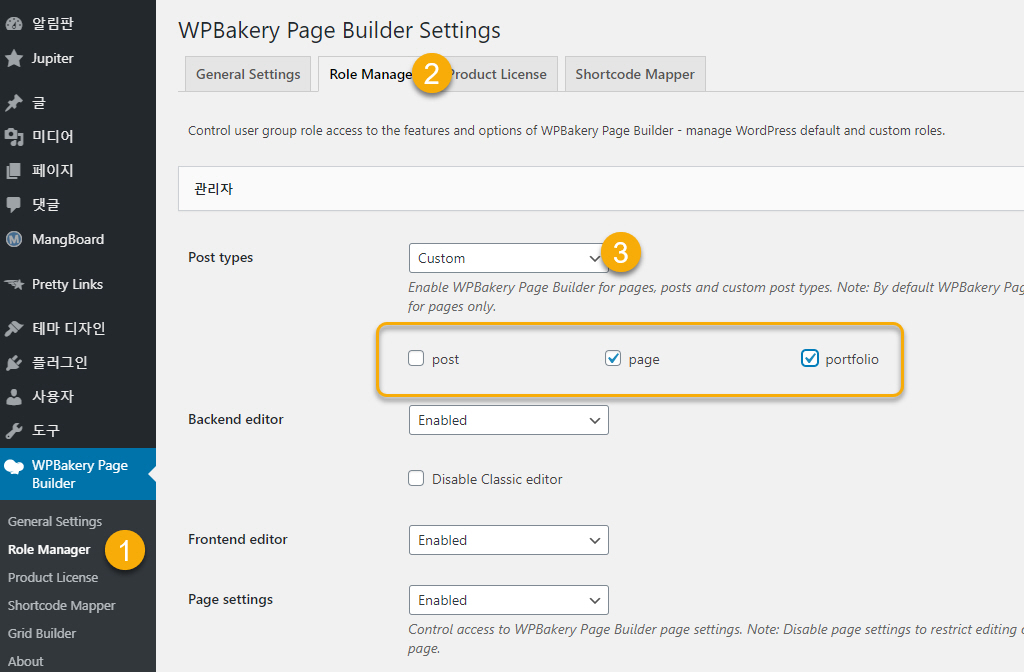Switch to the General Settings tab

pyautogui.click(x=248, y=74)
